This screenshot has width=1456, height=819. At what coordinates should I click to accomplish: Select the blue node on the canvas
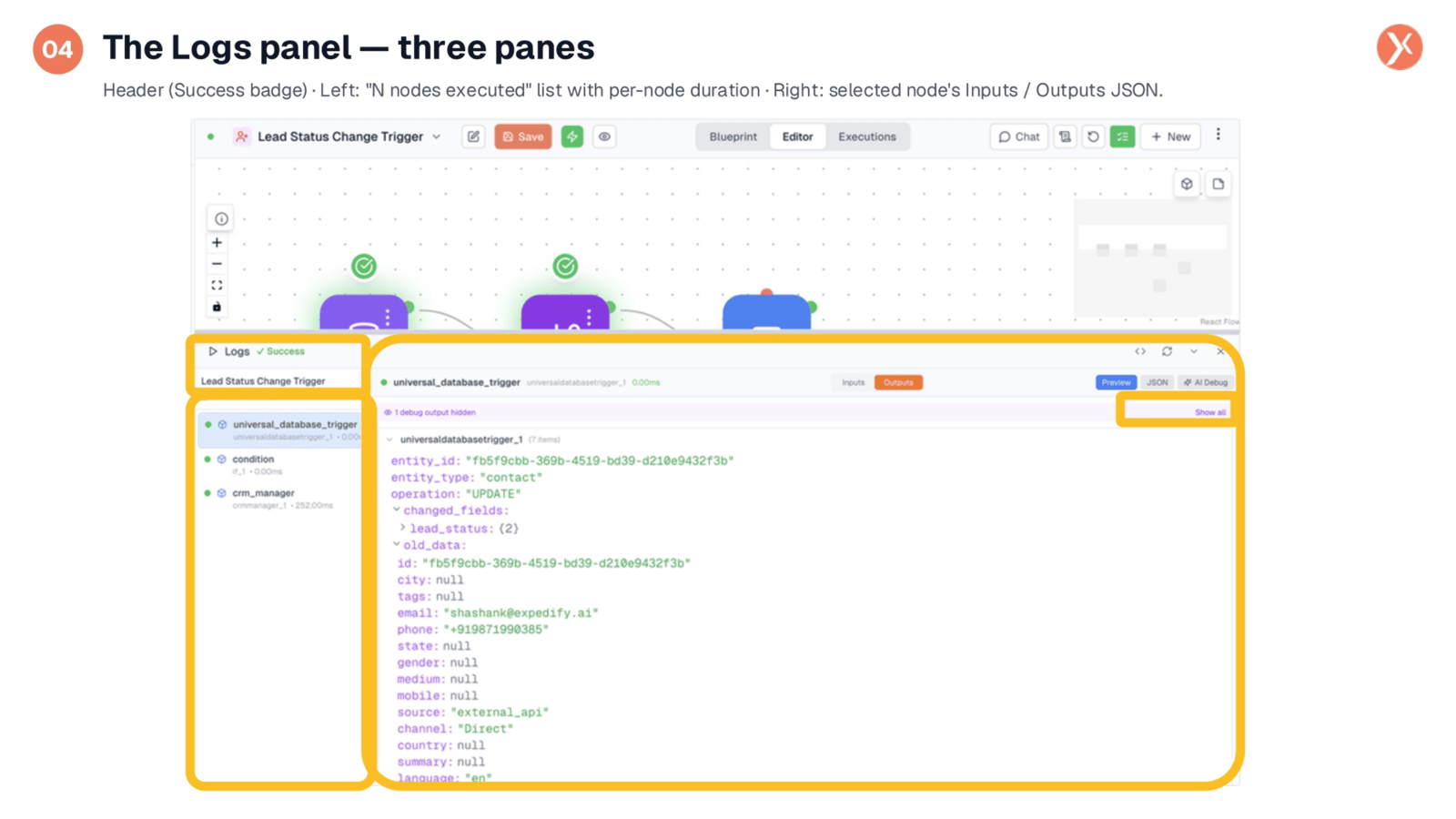[766, 312]
